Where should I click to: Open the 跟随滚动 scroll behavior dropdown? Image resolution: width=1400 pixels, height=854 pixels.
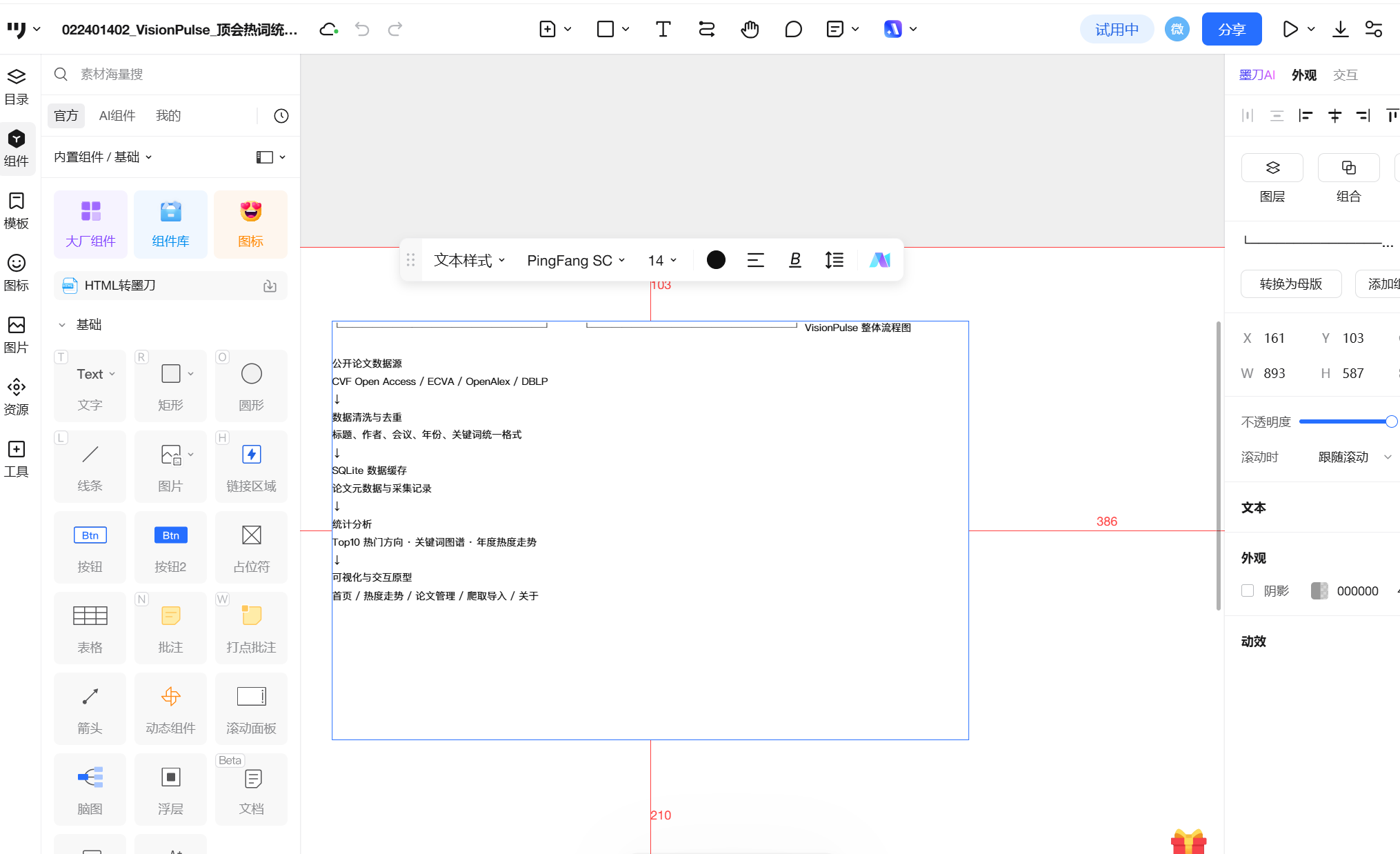point(1354,457)
